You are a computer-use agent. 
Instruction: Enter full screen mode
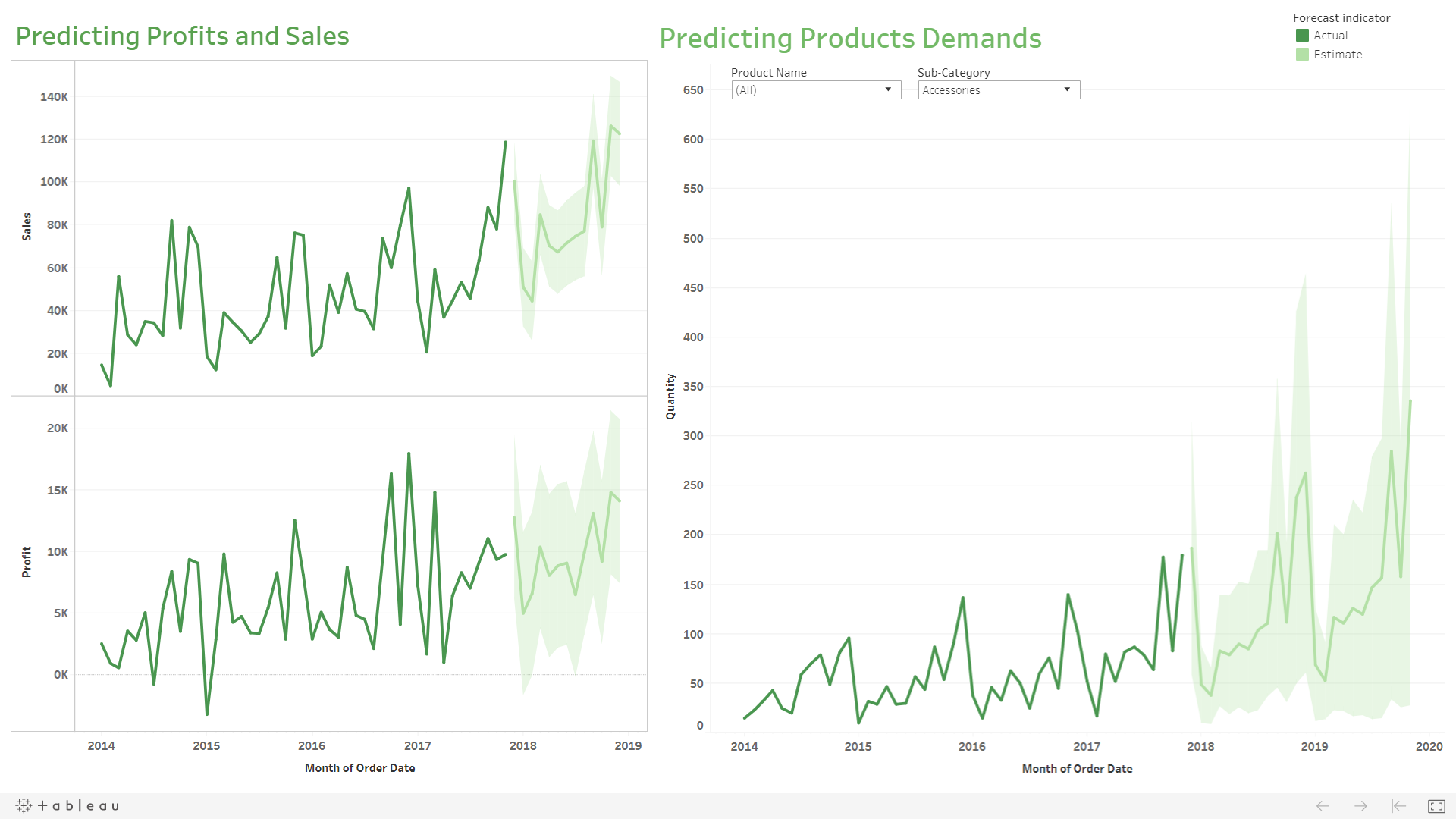pyautogui.click(x=1436, y=806)
